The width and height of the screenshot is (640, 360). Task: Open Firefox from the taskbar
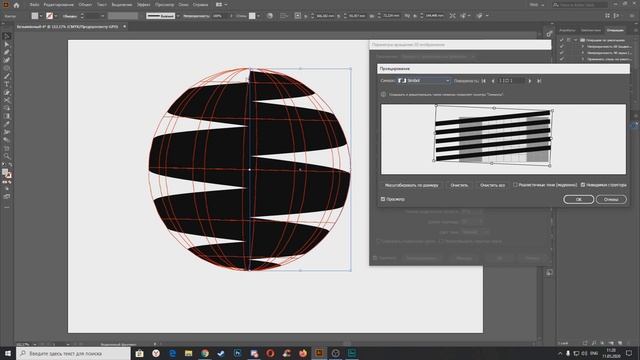[302, 353]
